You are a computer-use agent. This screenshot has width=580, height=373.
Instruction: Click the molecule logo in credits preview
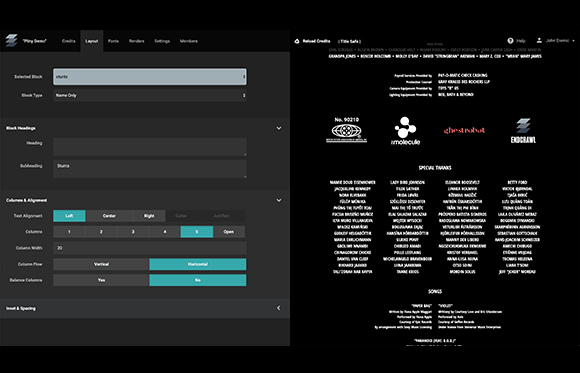(405, 131)
